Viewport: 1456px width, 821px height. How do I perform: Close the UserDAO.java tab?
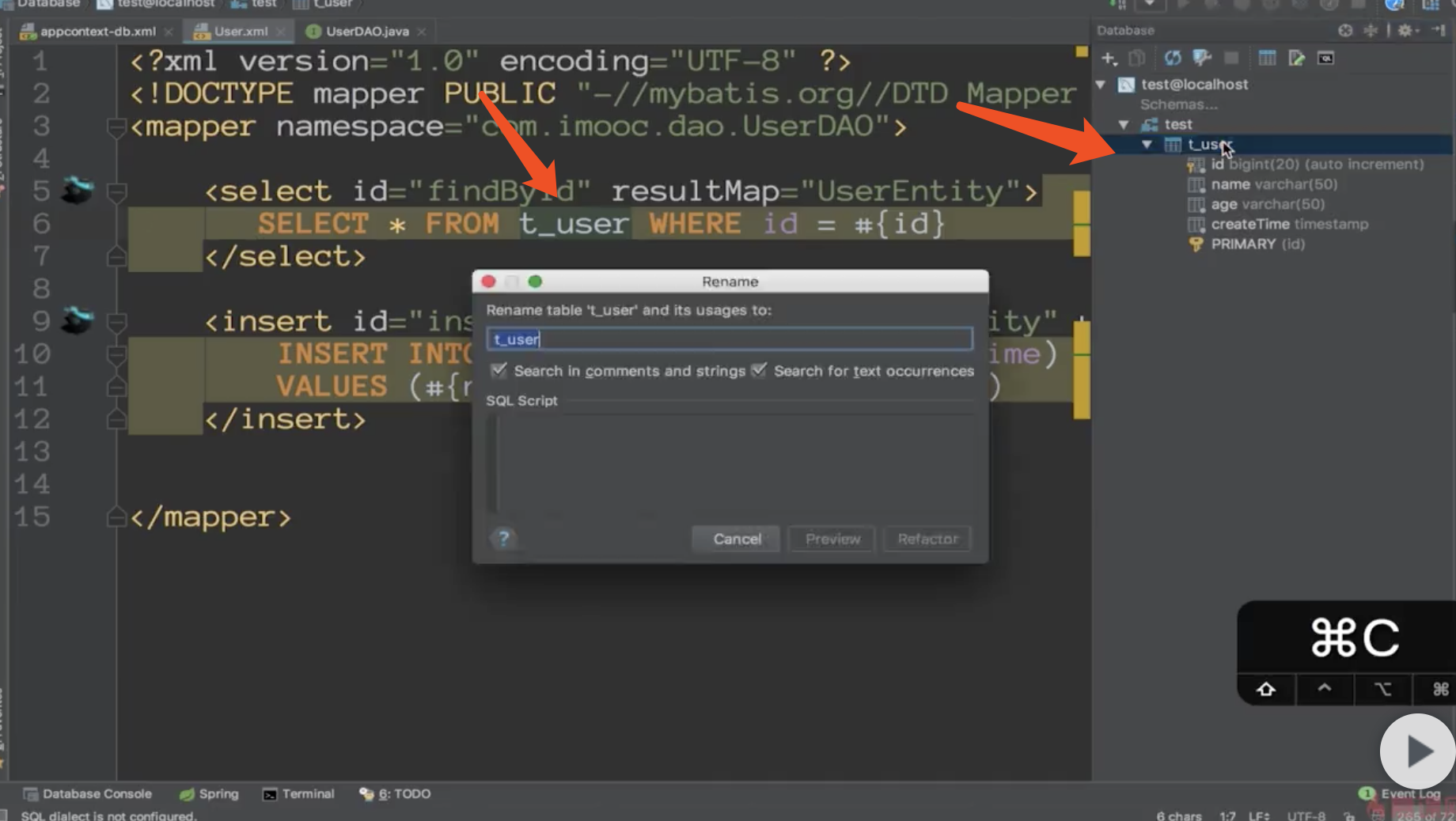point(422,32)
